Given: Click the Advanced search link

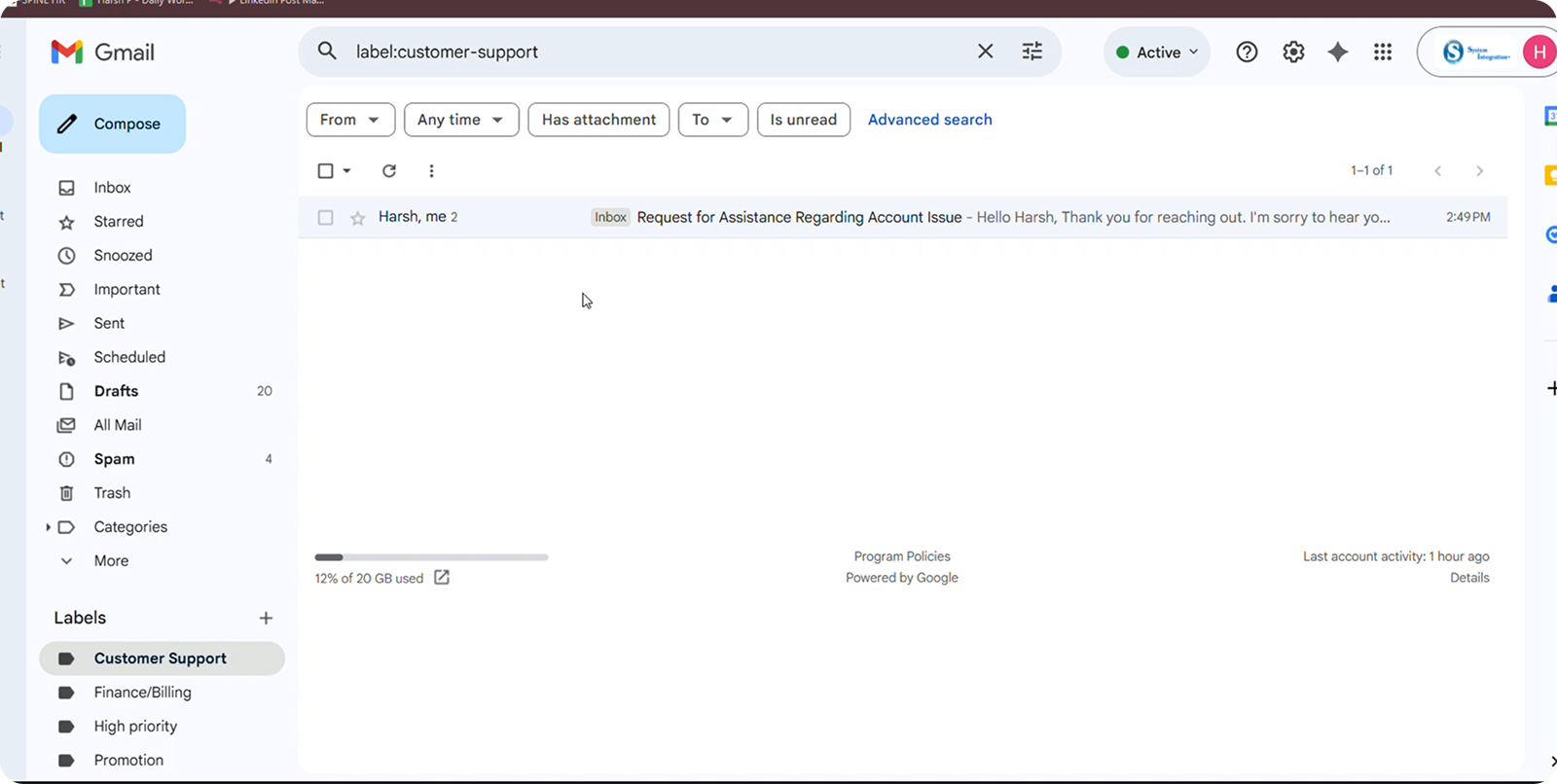Looking at the screenshot, I should coord(929,120).
